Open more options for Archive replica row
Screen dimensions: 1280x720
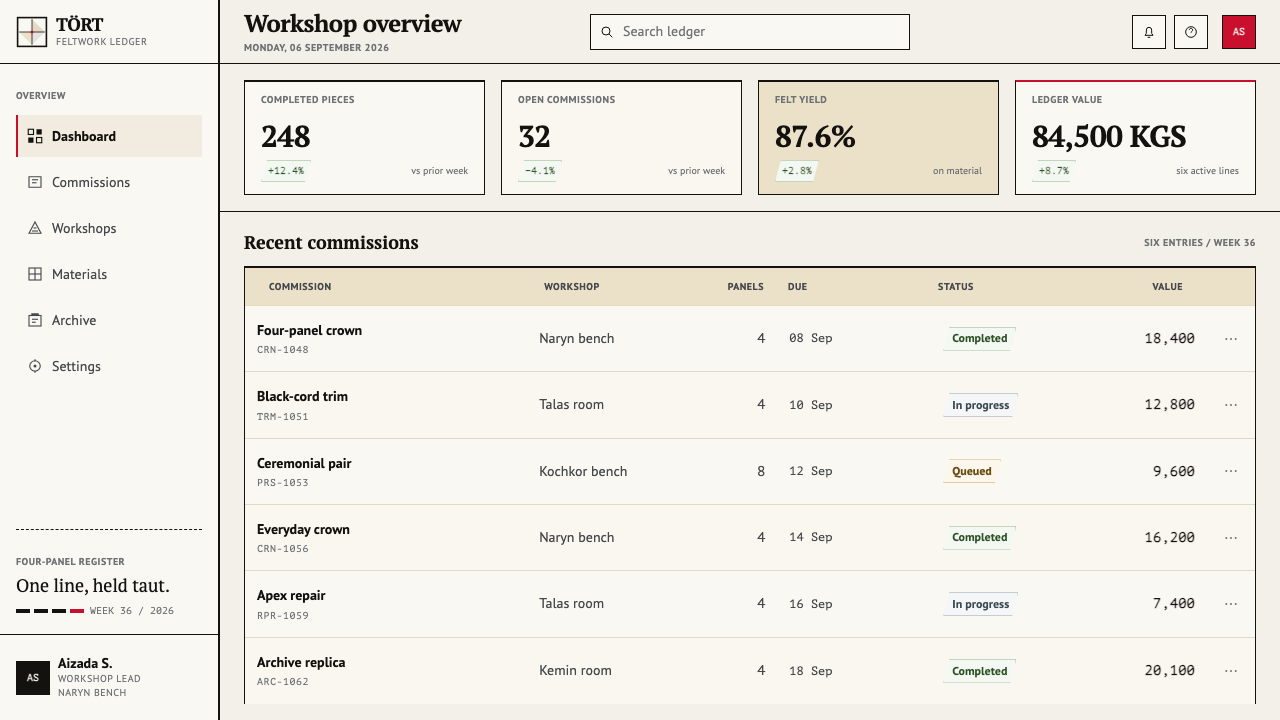pos(1231,670)
